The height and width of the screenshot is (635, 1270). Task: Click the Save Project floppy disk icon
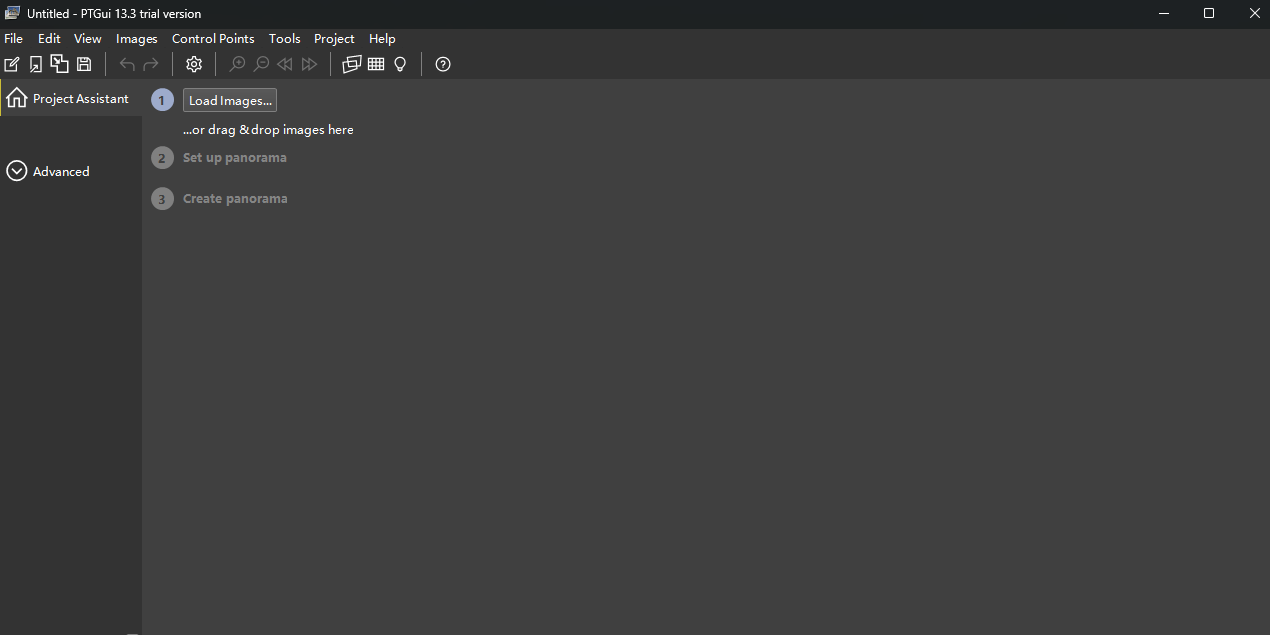84,64
